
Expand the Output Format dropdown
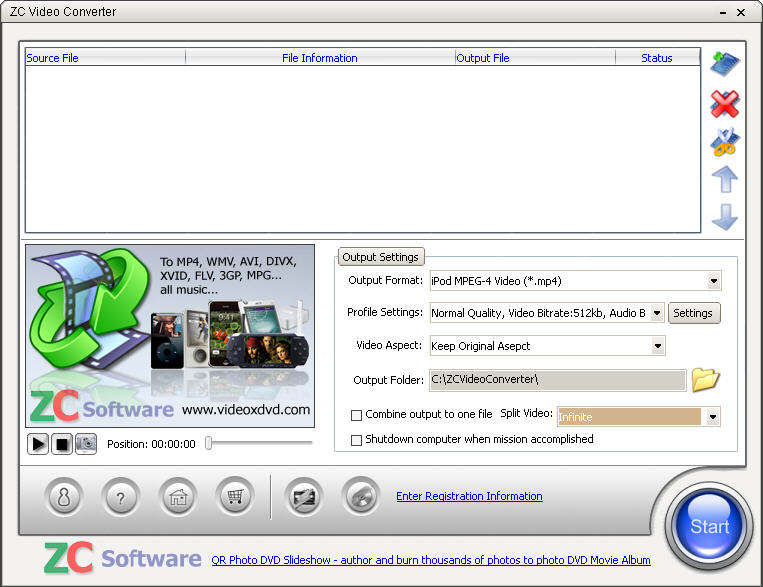click(713, 281)
